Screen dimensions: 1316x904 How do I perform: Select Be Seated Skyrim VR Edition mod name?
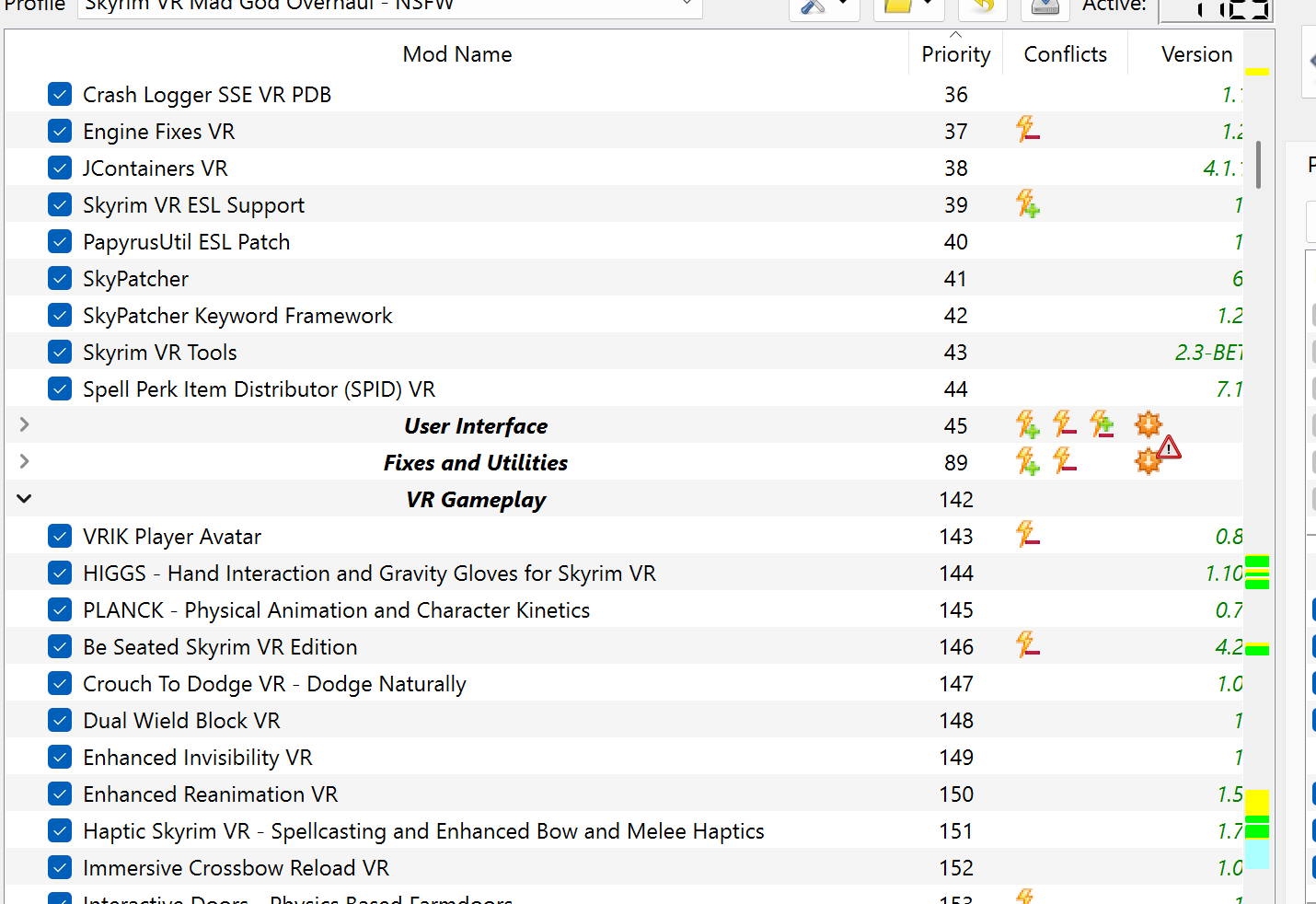[x=220, y=647]
